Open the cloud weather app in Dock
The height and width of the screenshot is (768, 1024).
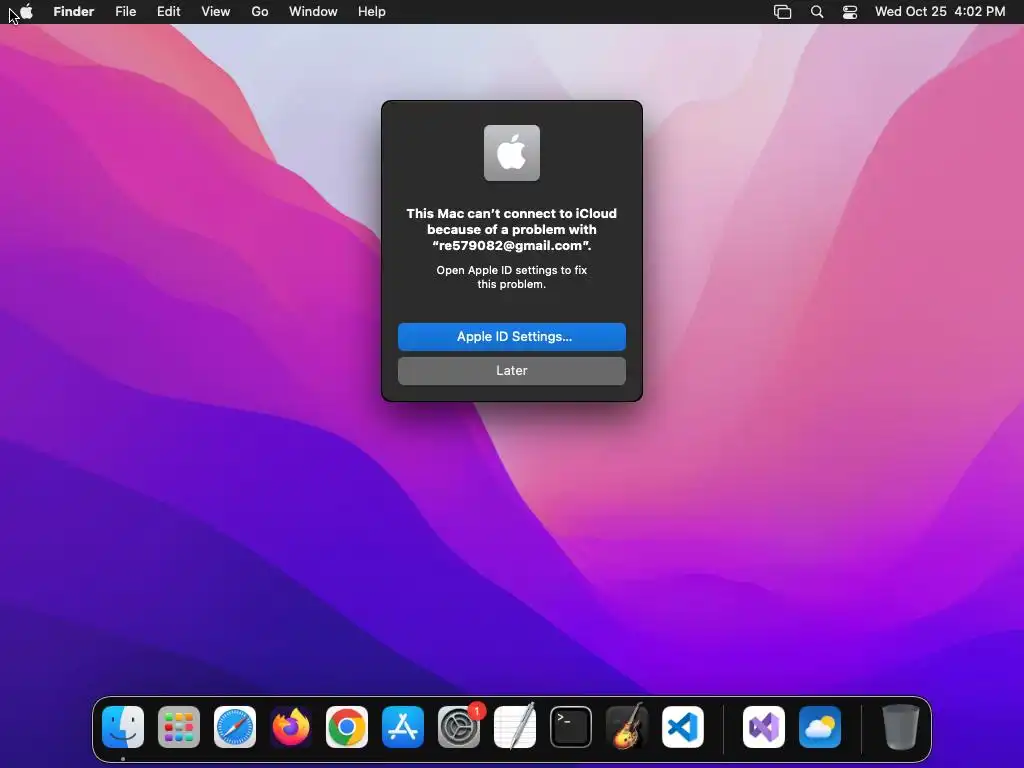click(x=820, y=727)
